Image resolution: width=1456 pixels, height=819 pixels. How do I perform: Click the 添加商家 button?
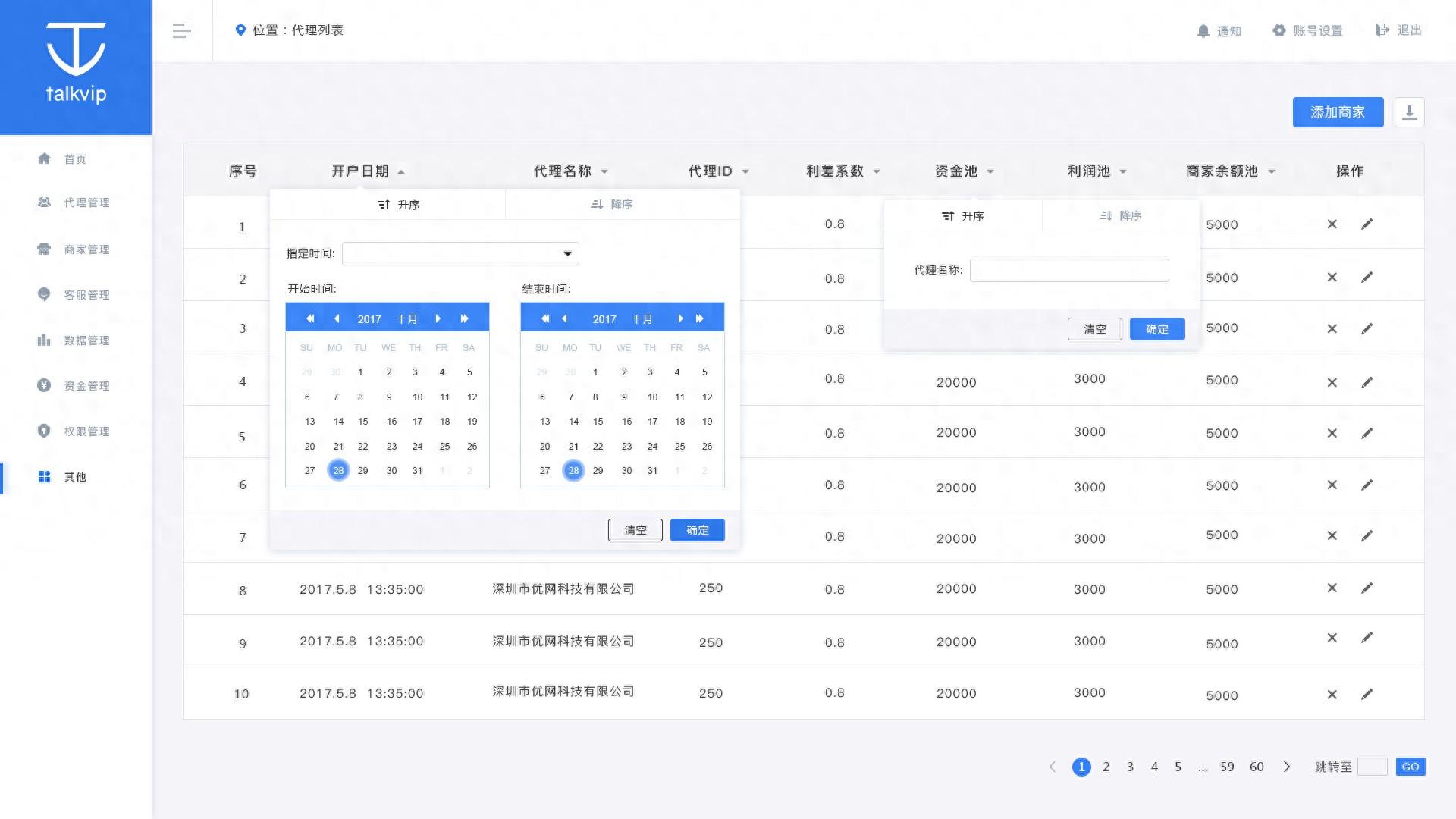[x=1338, y=112]
